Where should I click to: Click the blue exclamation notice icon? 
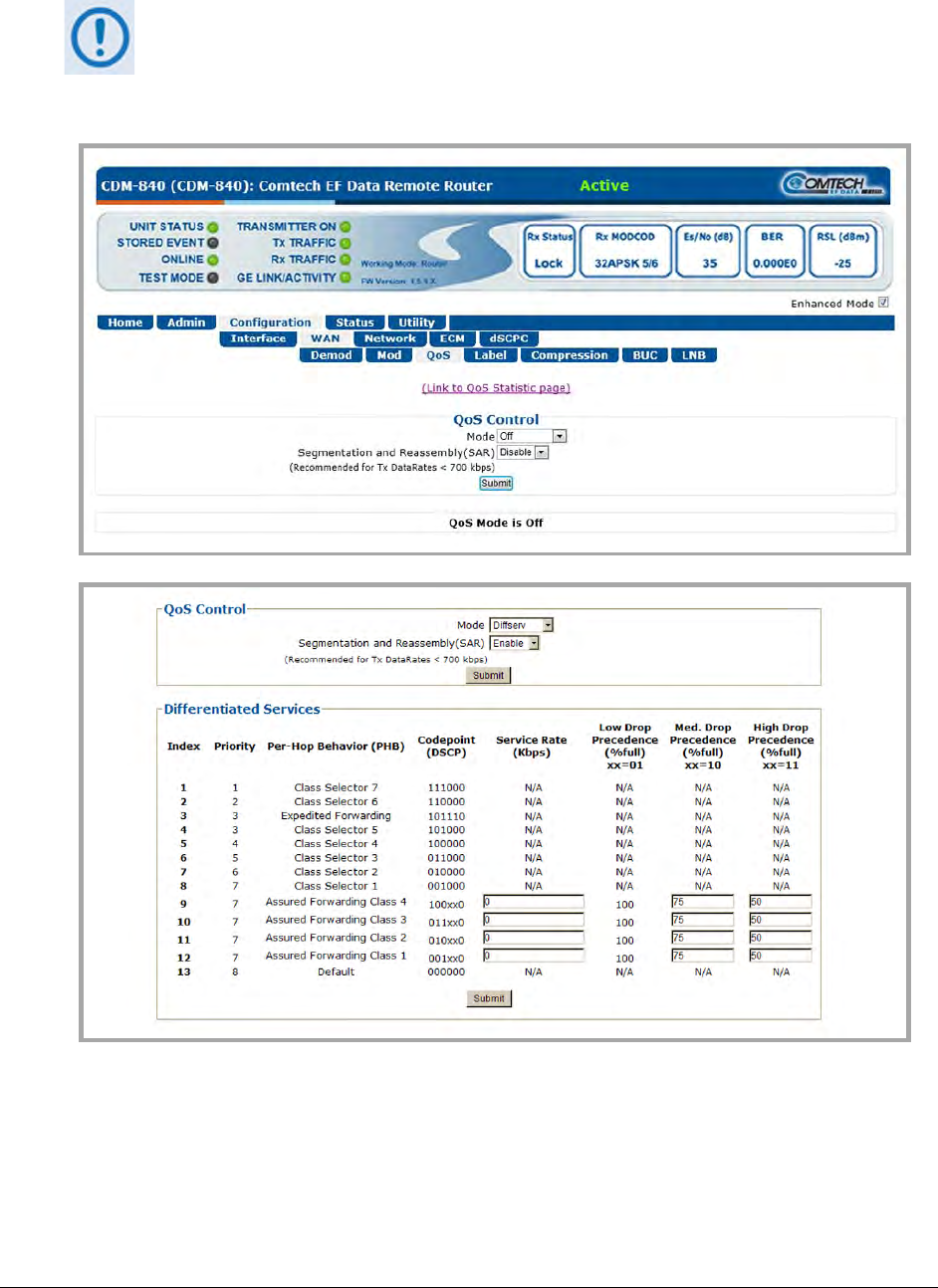[100, 39]
